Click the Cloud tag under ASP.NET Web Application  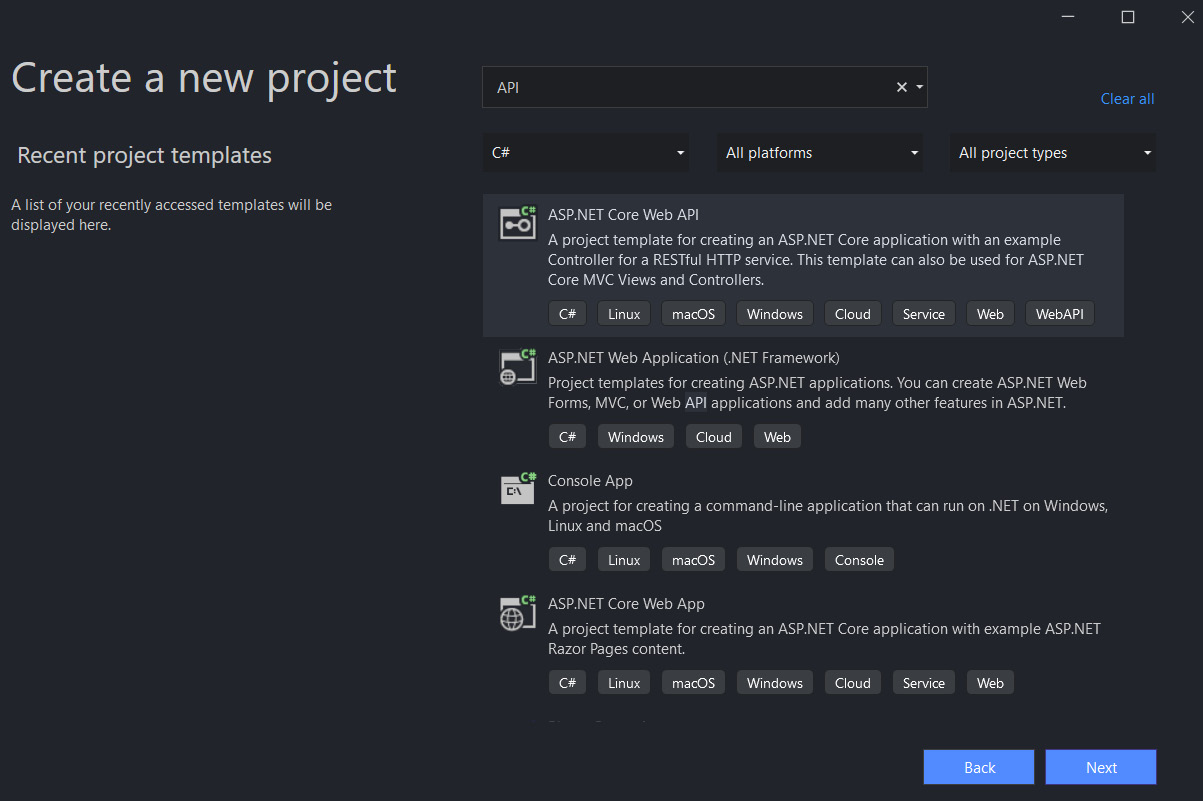pos(714,437)
